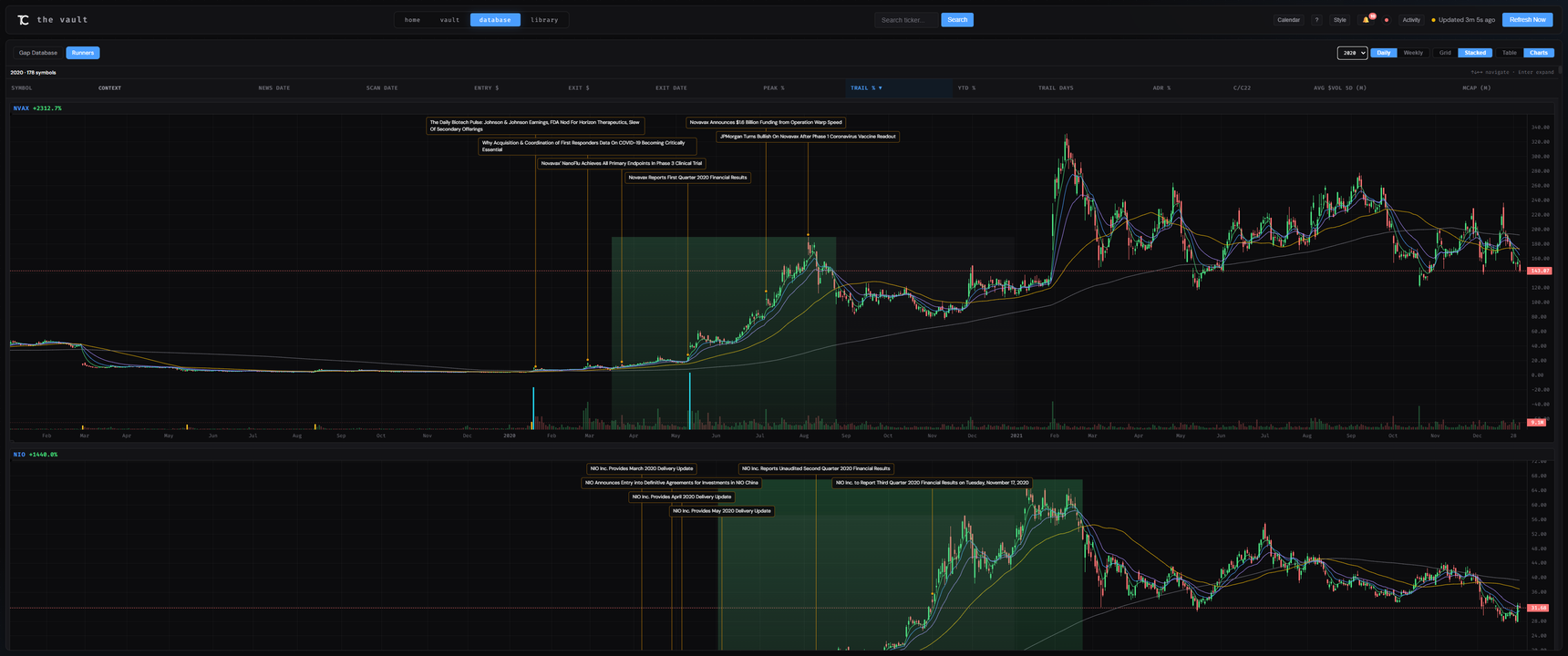1568x656 pixels.
Task: Sort by MCAP (M) column header
Action: 1477,88
